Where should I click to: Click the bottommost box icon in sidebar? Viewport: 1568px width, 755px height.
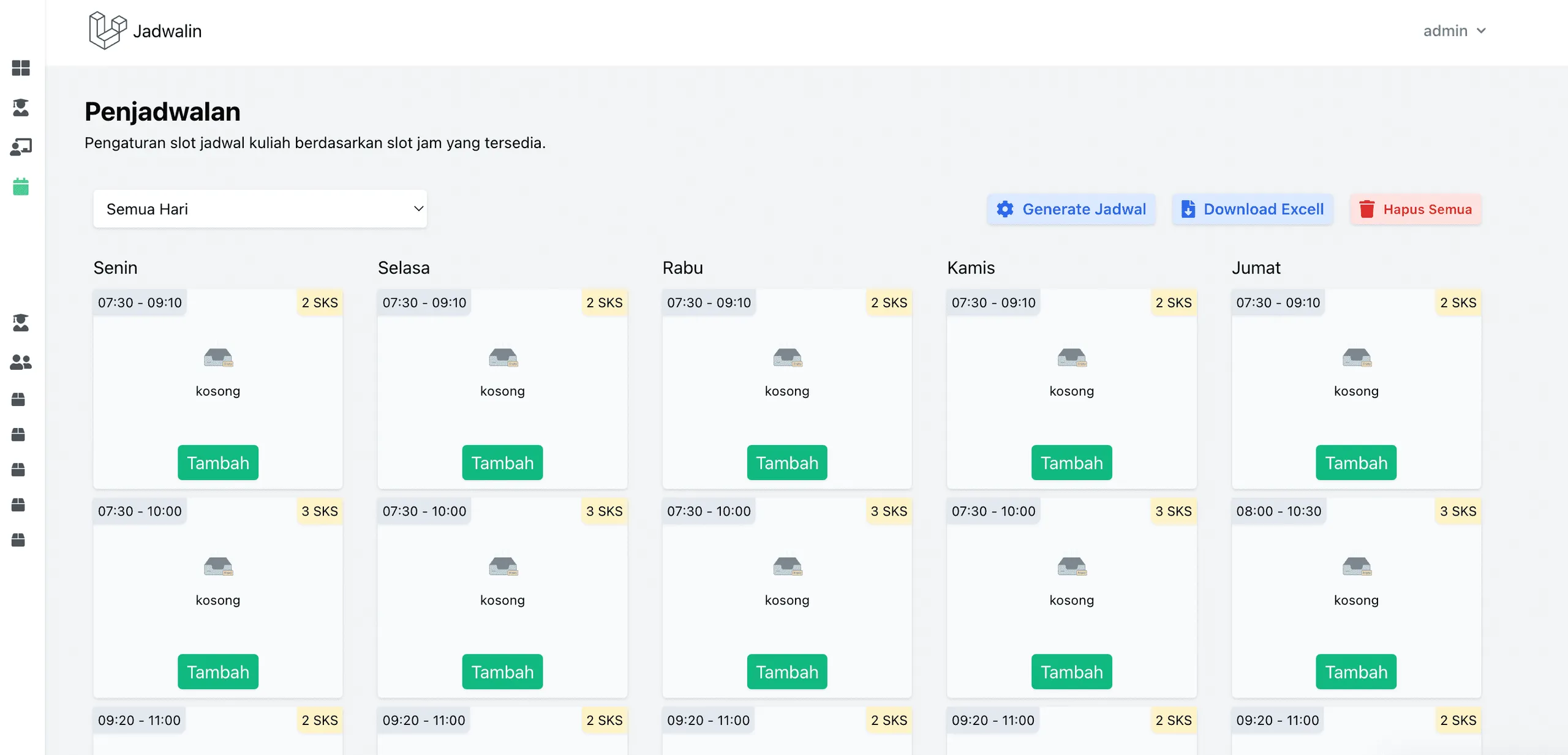click(x=18, y=540)
